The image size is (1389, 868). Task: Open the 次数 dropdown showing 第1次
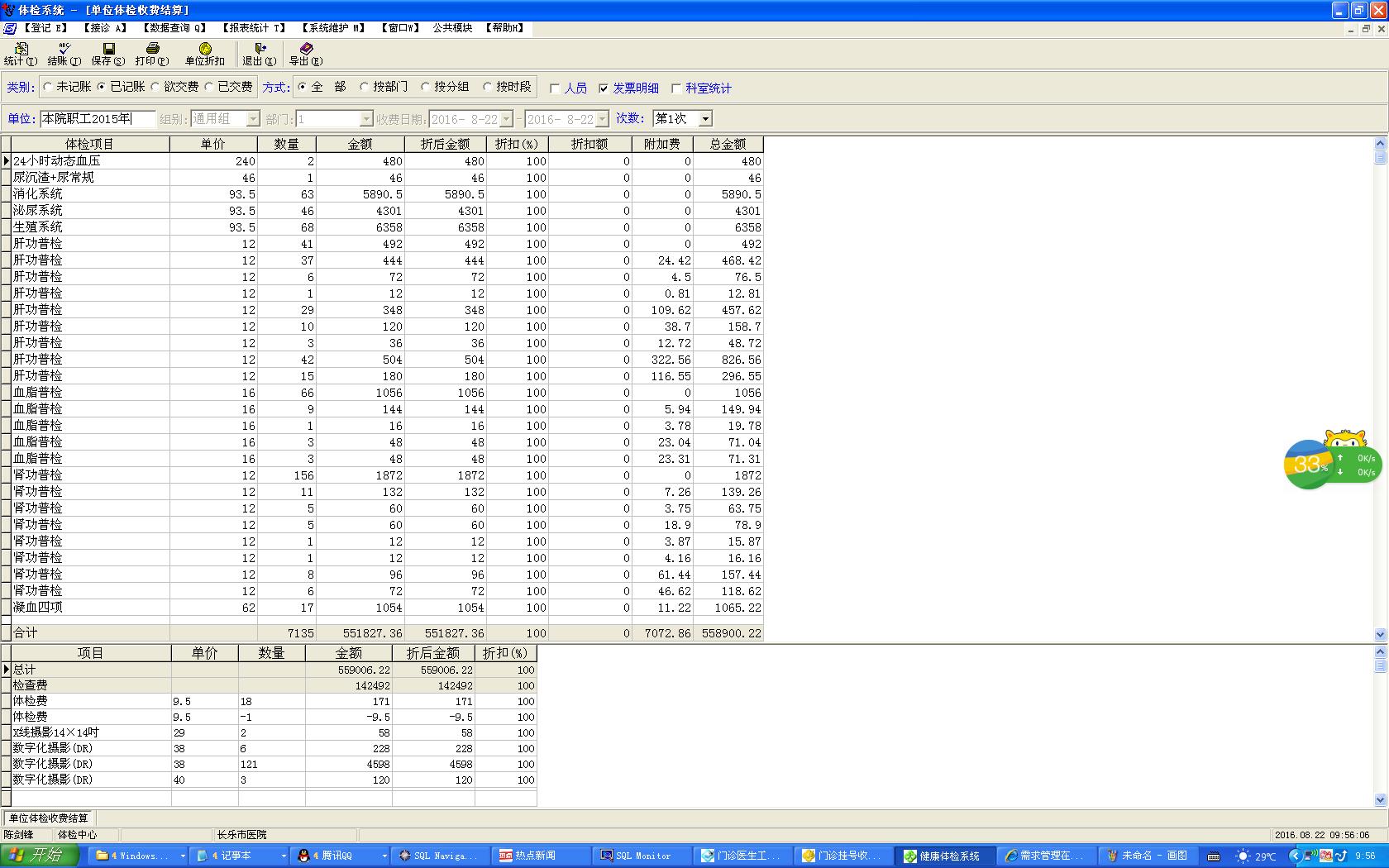click(704, 119)
